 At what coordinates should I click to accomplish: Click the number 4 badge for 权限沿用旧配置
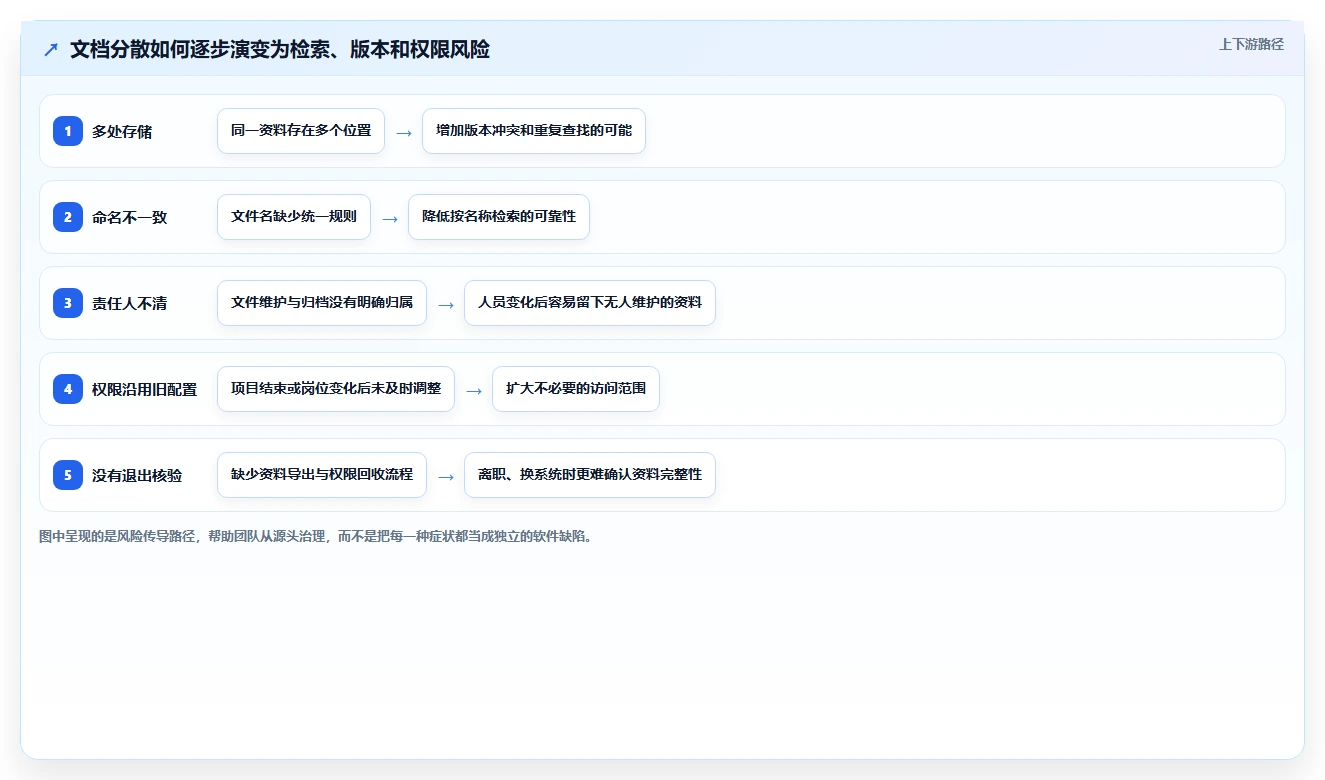click(68, 389)
